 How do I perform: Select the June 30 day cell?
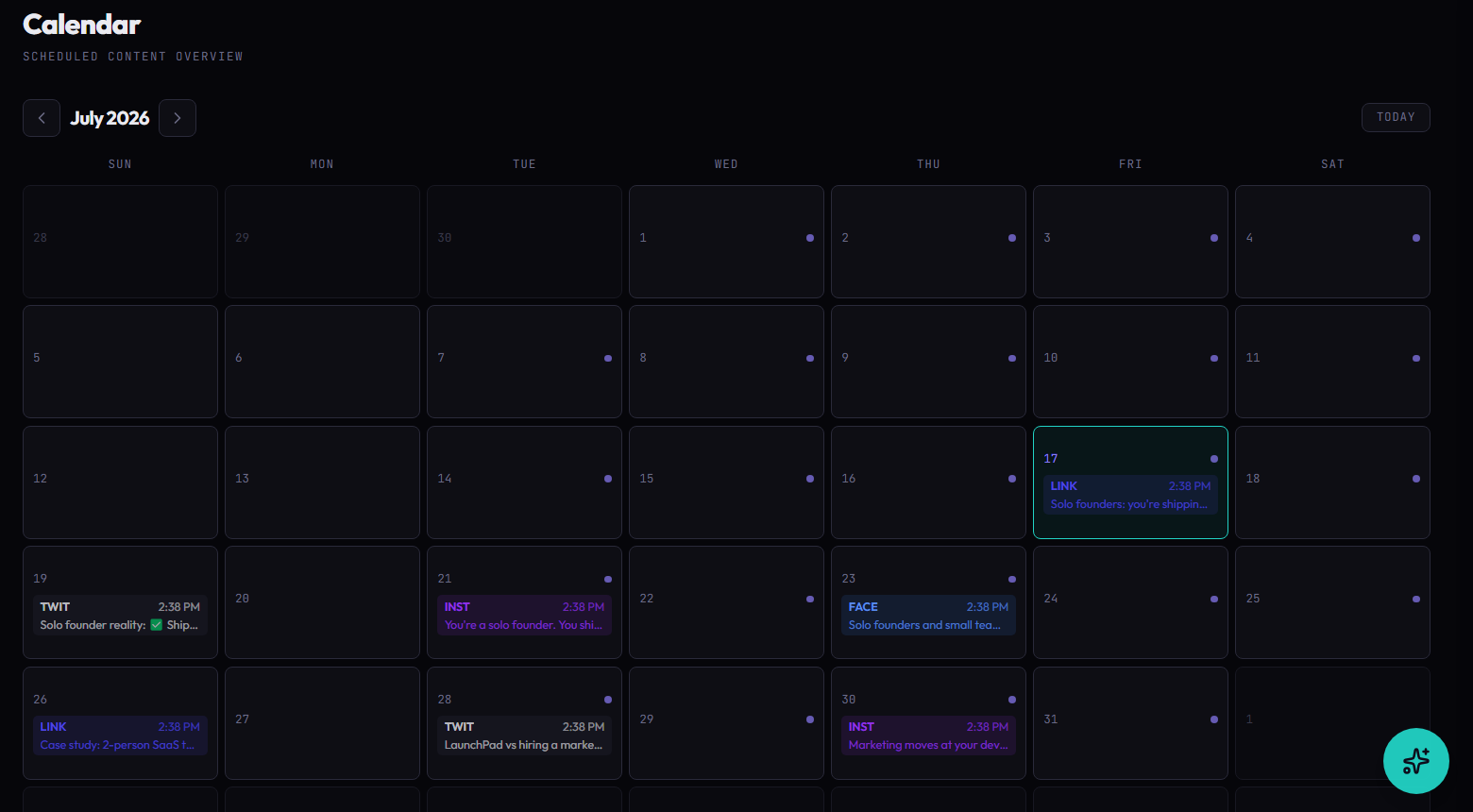[x=524, y=242]
